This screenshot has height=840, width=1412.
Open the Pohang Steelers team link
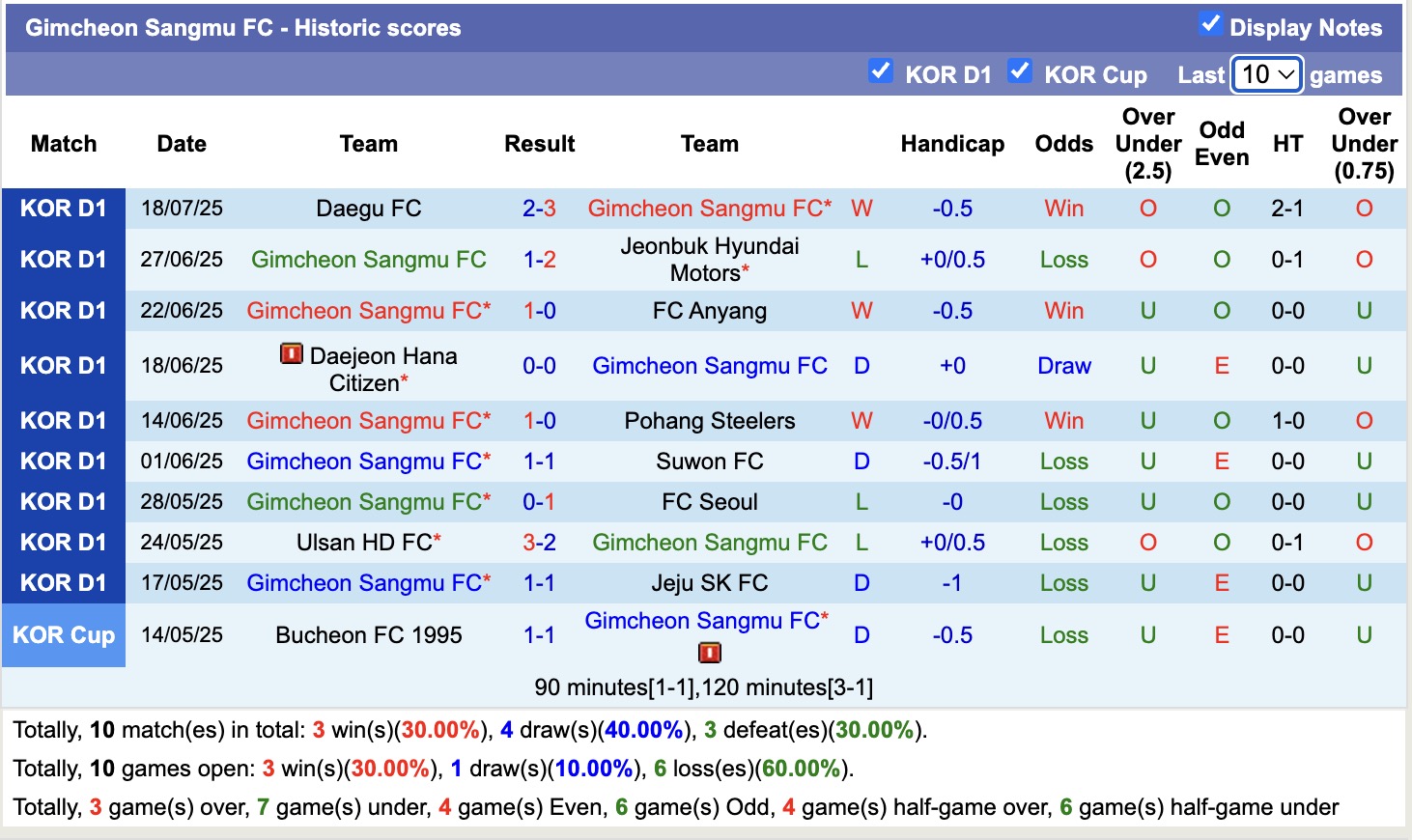pos(710,420)
